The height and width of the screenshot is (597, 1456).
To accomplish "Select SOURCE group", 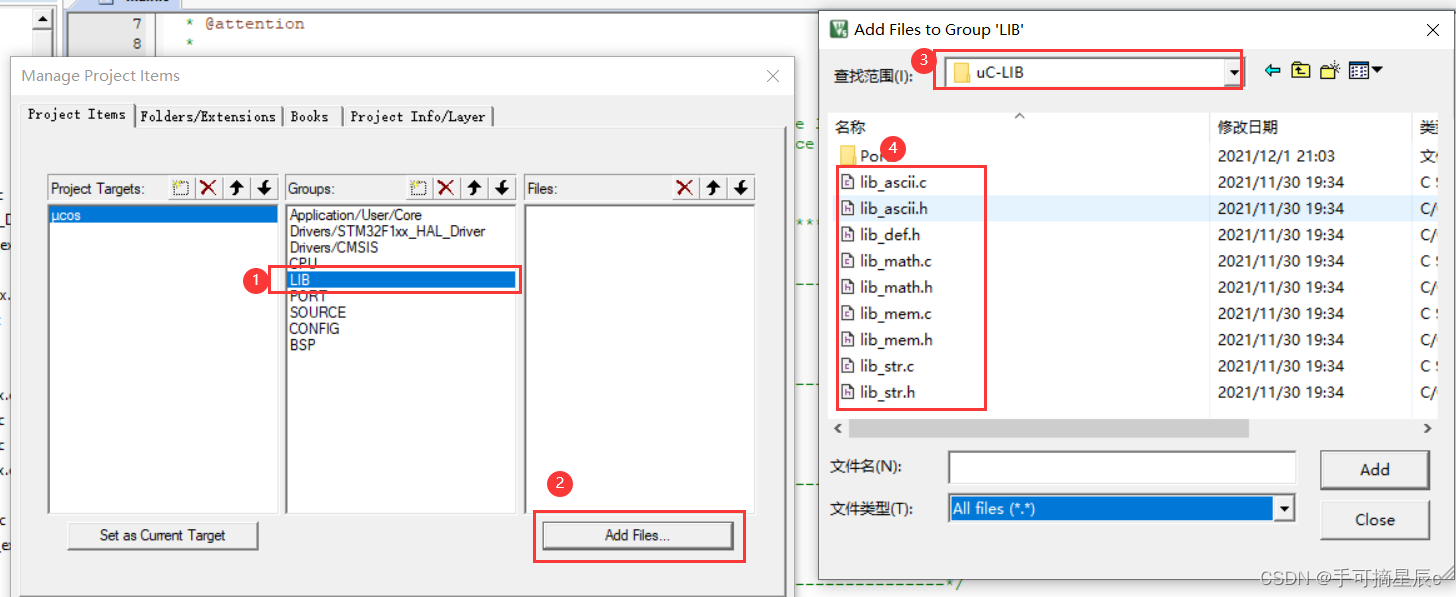I will pos(317,312).
